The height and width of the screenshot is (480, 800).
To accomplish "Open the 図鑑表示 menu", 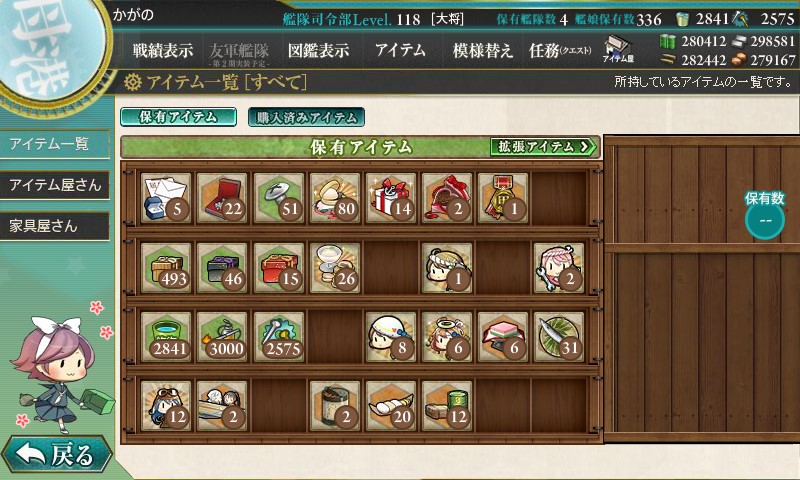I will click(318, 50).
